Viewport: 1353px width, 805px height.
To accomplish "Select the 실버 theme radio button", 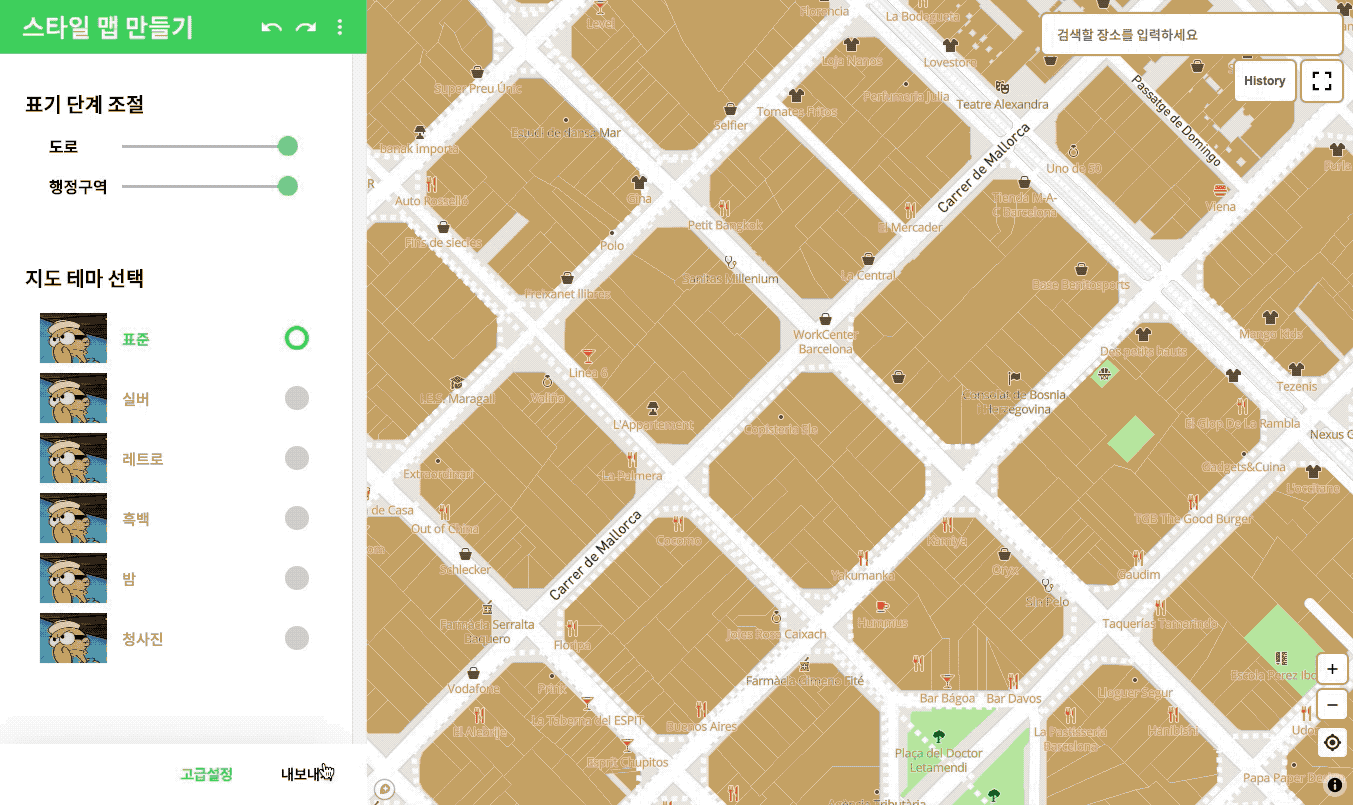I will tap(297, 398).
